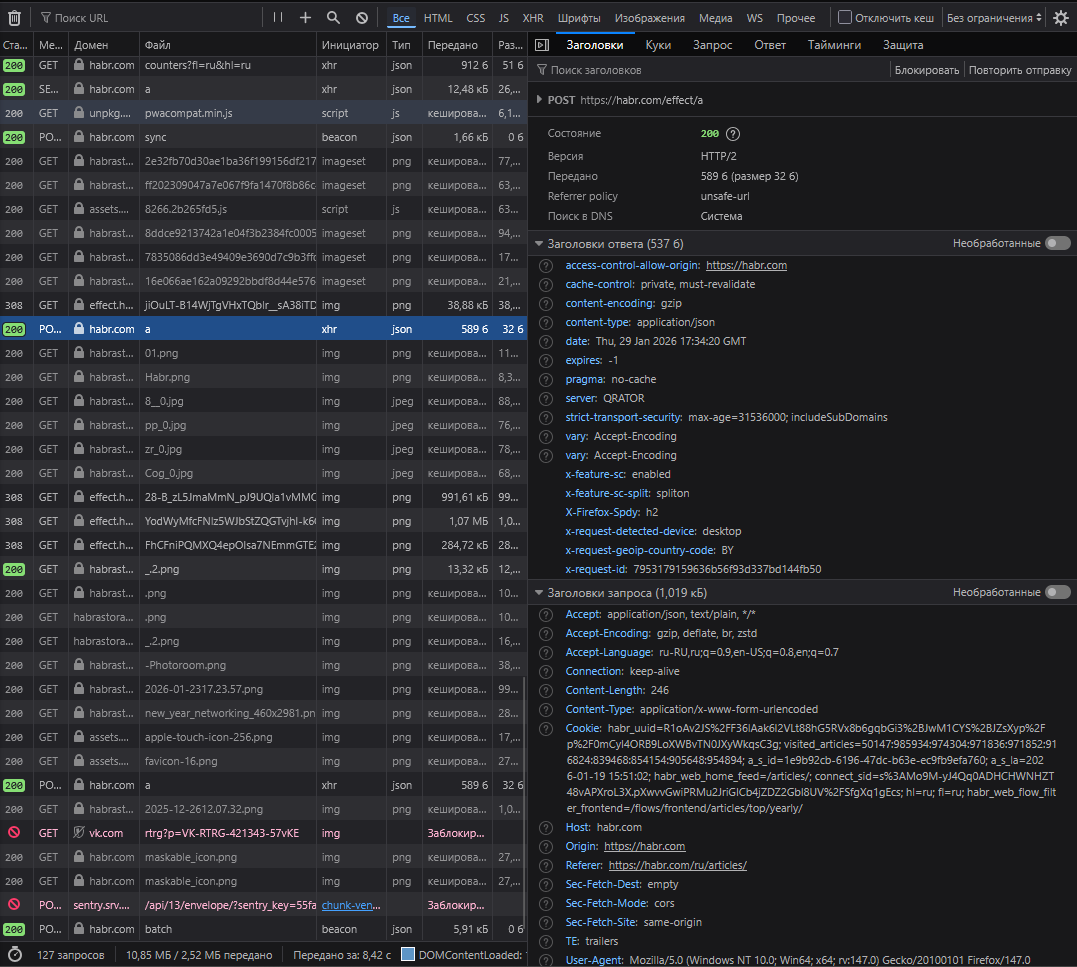Select the batch beacon request row
The height and width of the screenshot is (967, 1077).
[x=264, y=929]
